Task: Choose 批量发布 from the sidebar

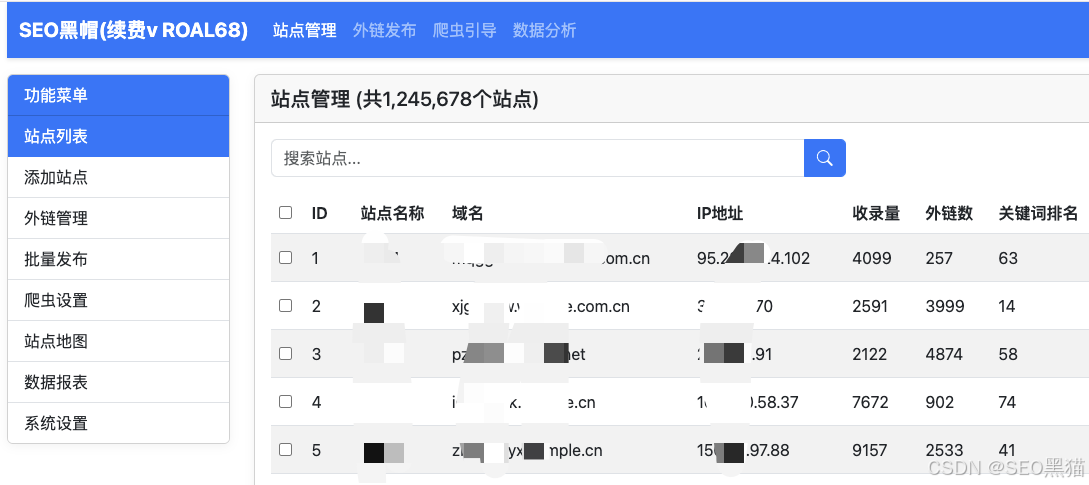Action: 118,259
